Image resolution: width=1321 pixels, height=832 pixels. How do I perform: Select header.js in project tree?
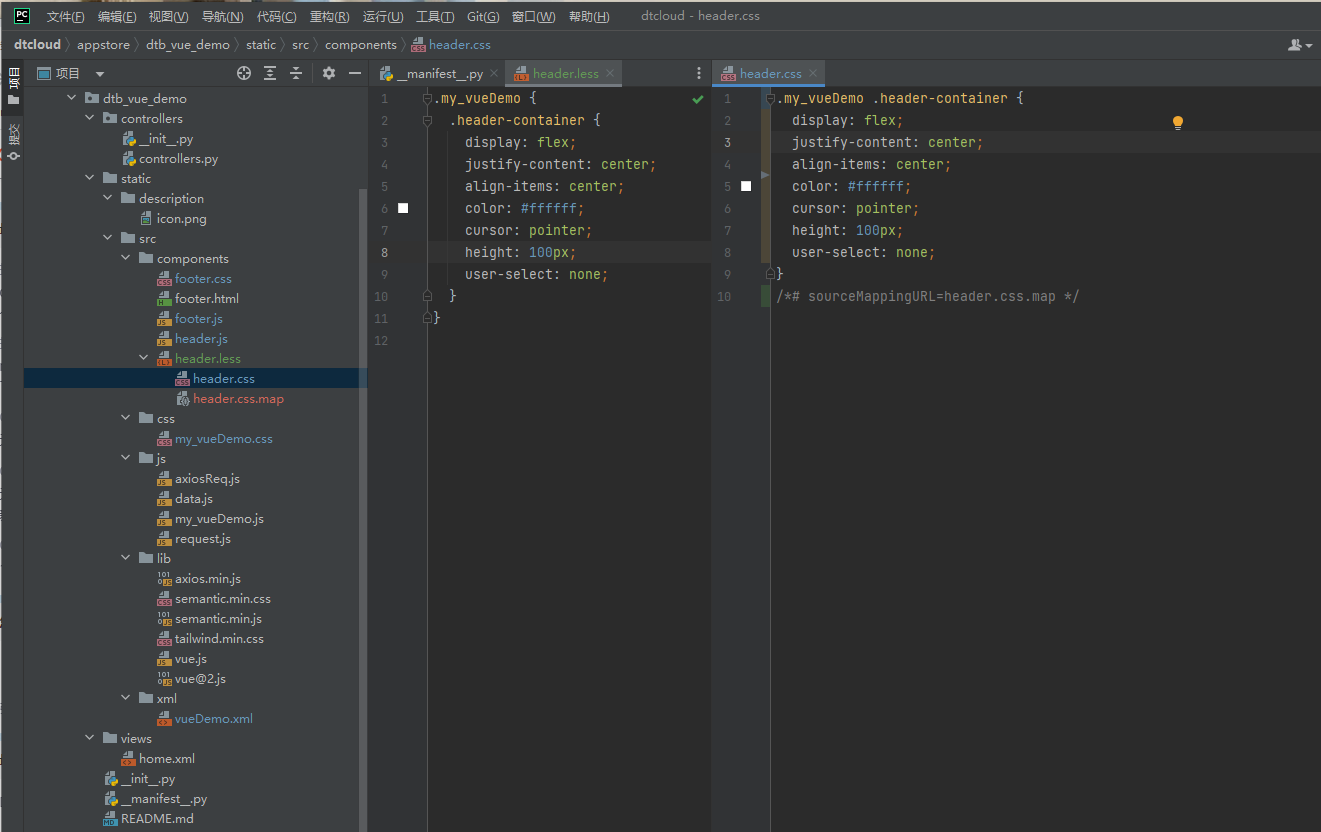pyautogui.click(x=201, y=338)
